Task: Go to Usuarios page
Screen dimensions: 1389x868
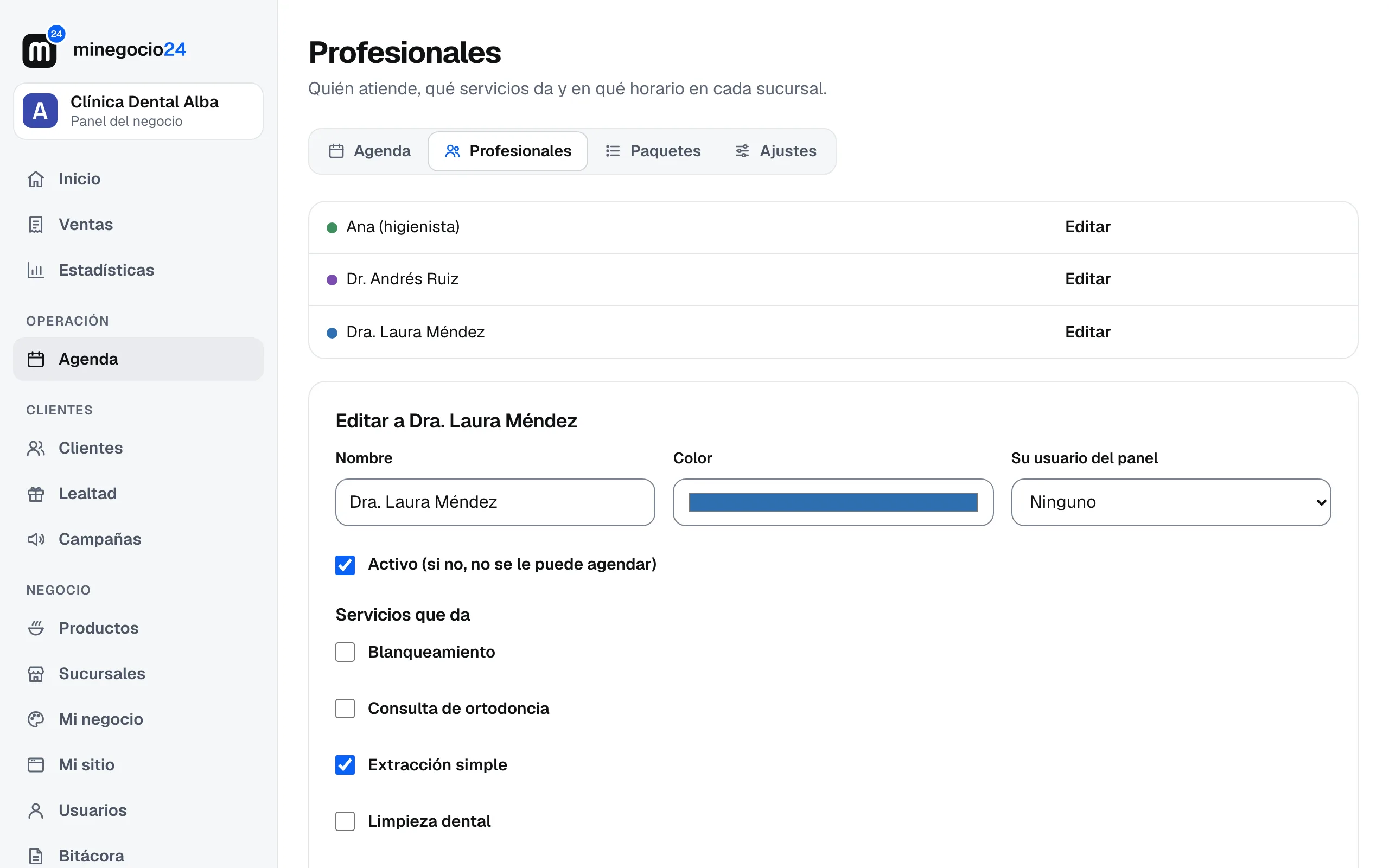Action: (x=138, y=810)
